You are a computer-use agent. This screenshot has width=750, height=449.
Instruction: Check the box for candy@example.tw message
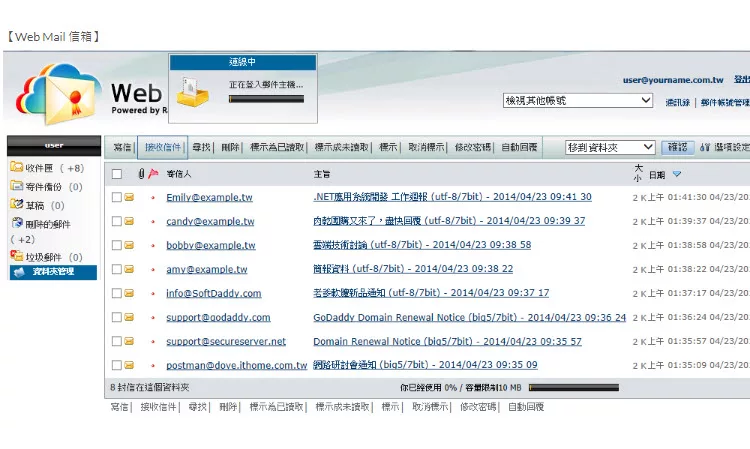pyautogui.click(x=117, y=222)
